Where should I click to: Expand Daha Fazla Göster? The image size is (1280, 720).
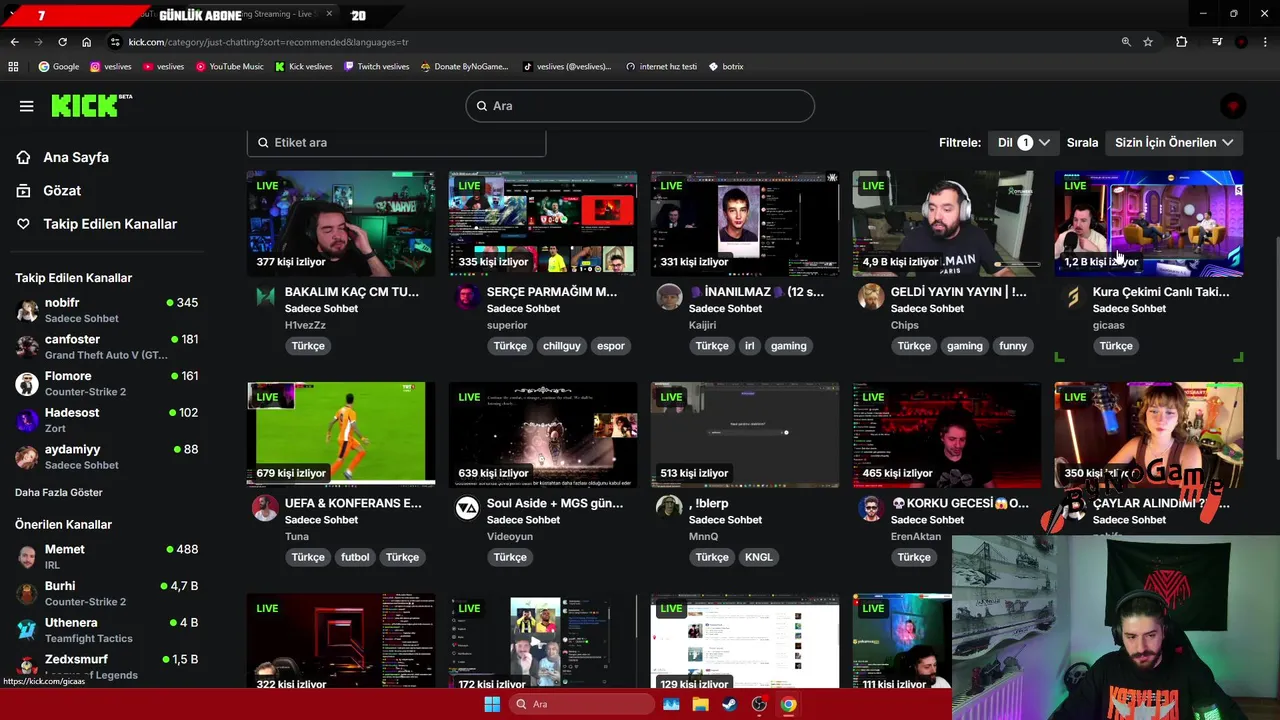[x=59, y=492]
